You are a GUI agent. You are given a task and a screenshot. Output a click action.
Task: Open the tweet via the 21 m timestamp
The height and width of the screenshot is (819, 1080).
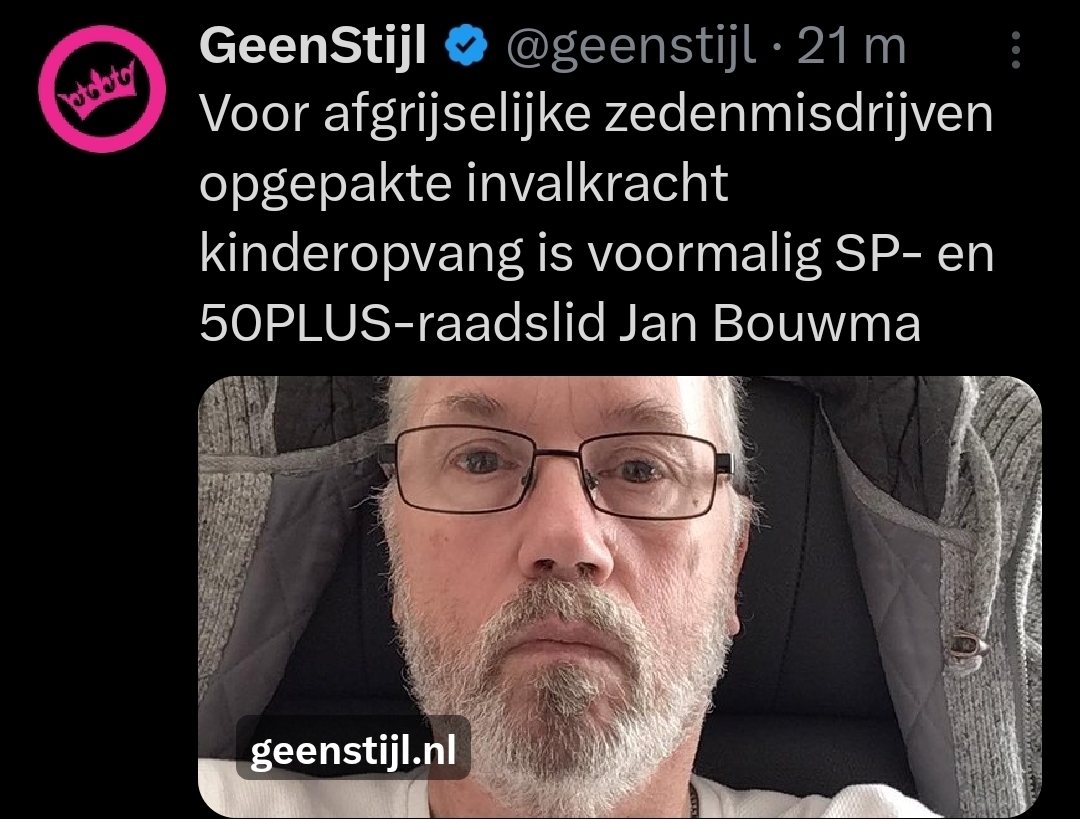[x=851, y=46]
